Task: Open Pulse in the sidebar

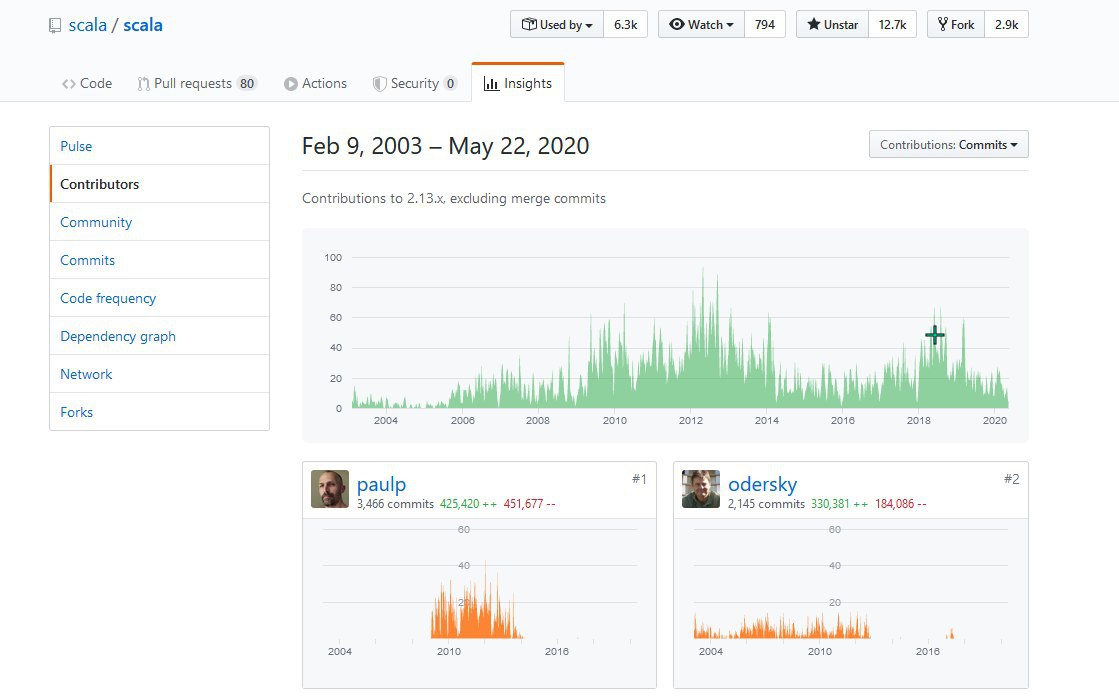Action: (160, 146)
